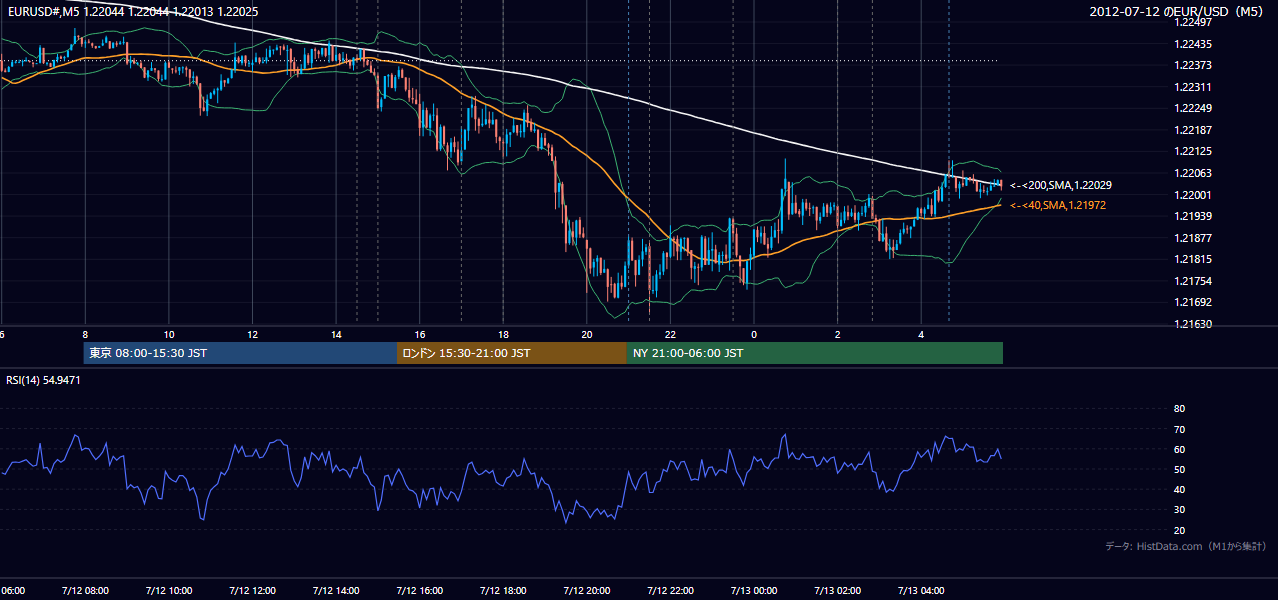Click price level 1.21754 on axis

[x=1192, y=281]
